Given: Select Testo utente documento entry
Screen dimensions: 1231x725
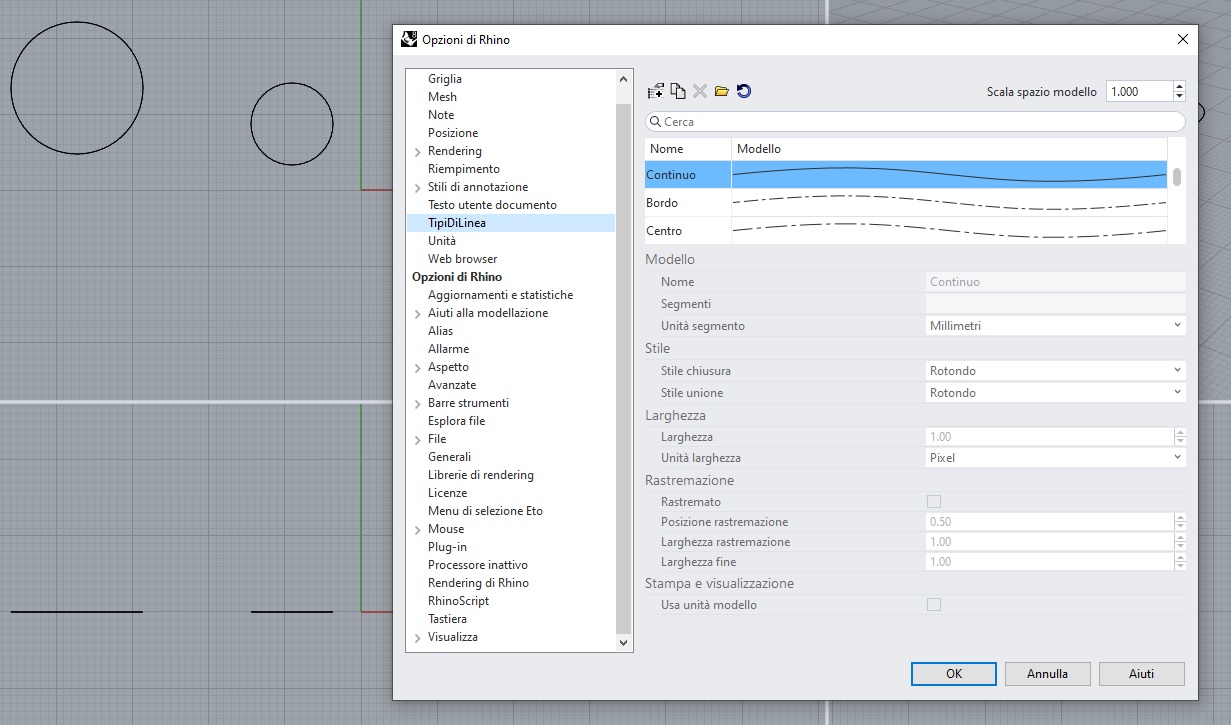Looking at the screenshot, I should pyautogui.click(x=492, y=205).
